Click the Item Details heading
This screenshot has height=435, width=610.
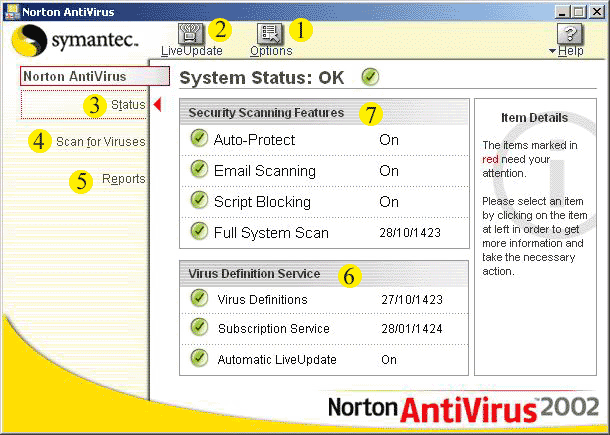pyautogui.click(x=535, y=118)
